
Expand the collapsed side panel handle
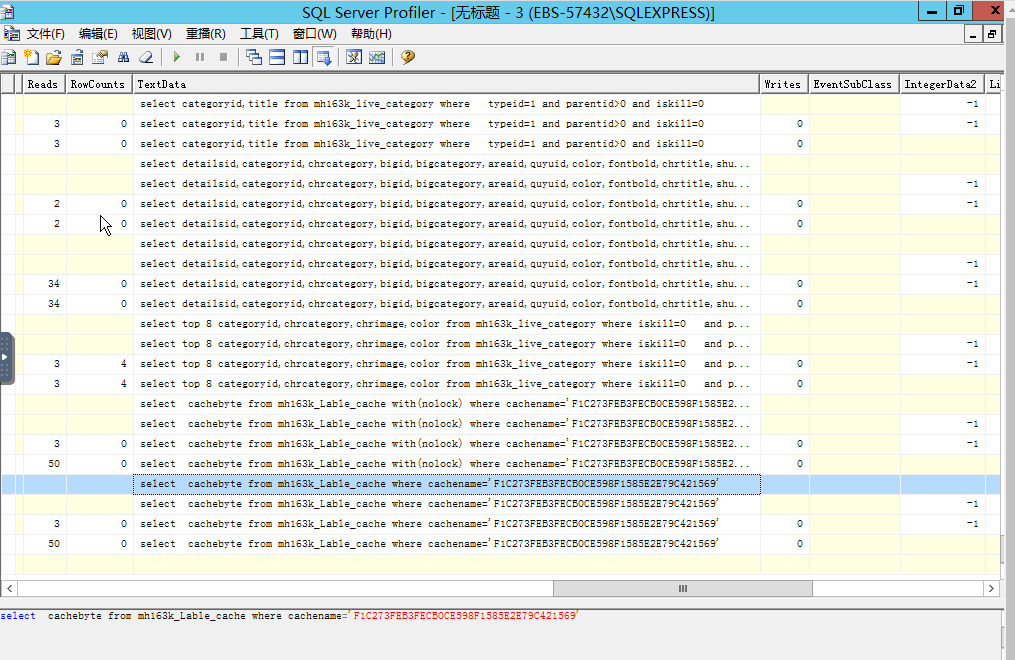click(x=5, y=357)
